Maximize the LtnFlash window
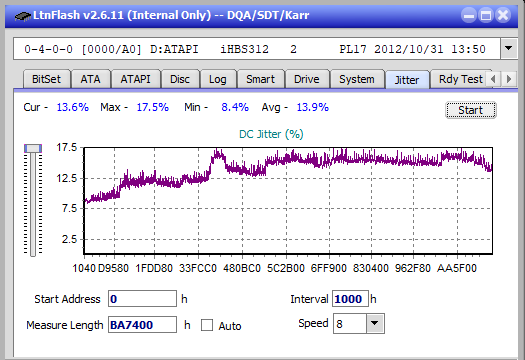Screen dimensions: 525x360 [x=486, y=15]
